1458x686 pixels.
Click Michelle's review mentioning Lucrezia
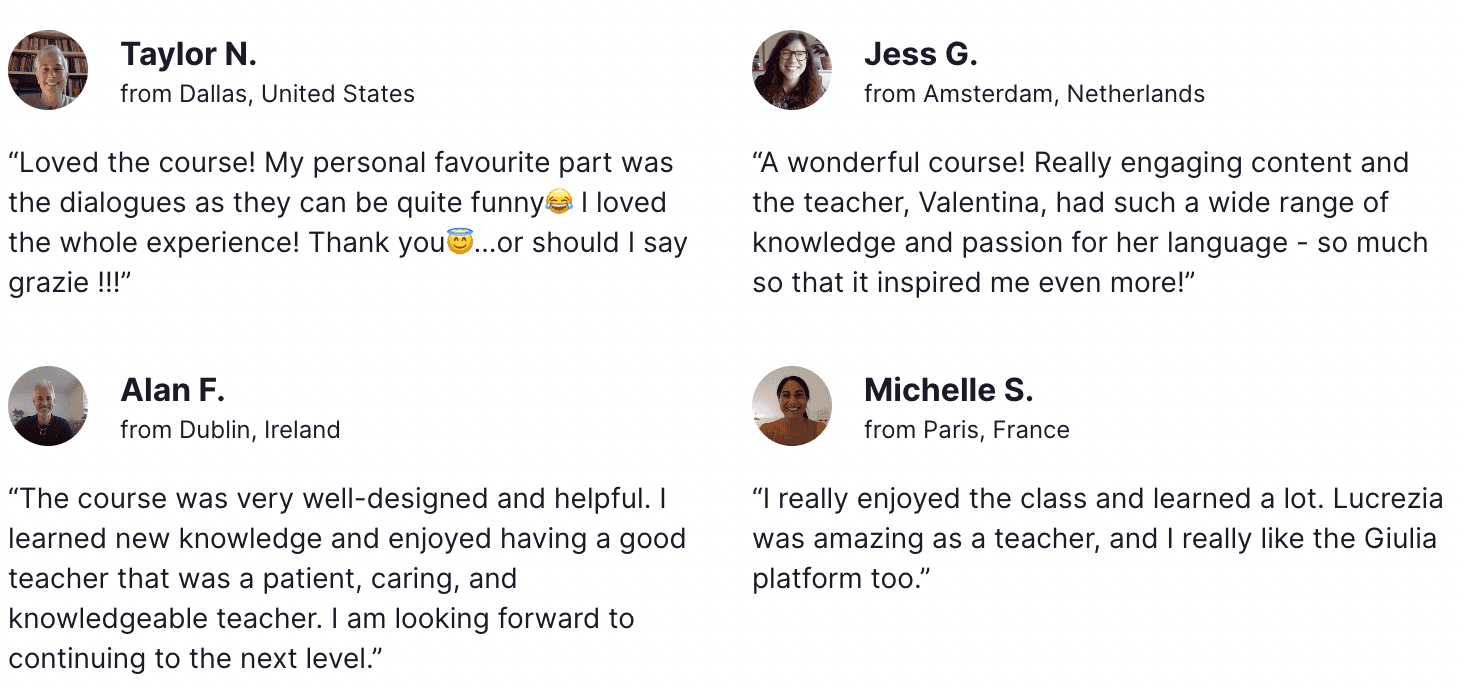coord(1094,538)
